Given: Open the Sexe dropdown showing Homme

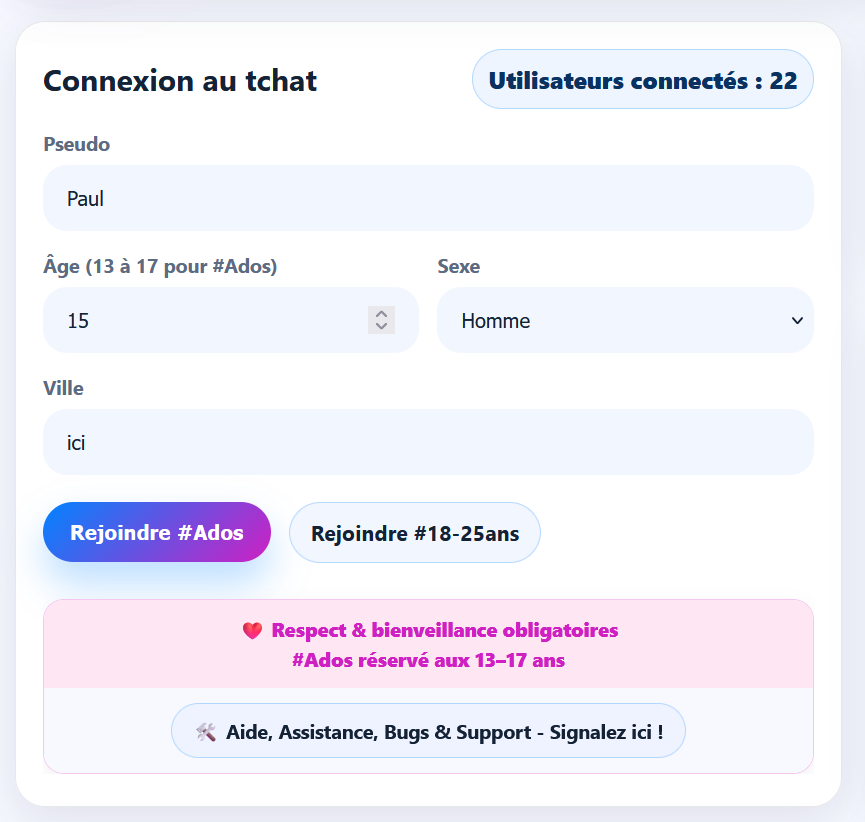Looking at the screenshot, I should click(625, 320).
